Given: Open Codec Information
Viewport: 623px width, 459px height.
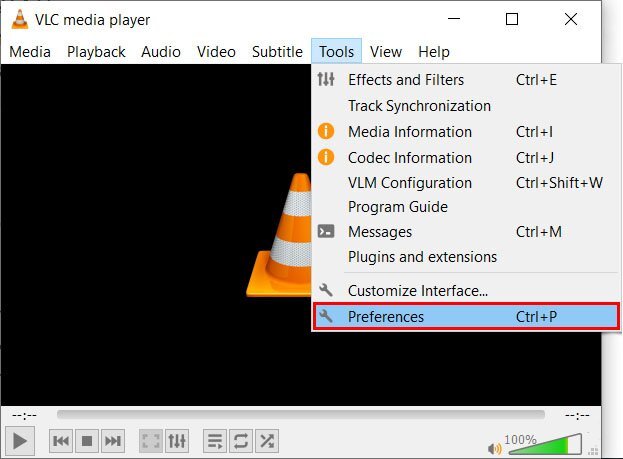Looking at the screenshot, I should click(x=466, y=158).
